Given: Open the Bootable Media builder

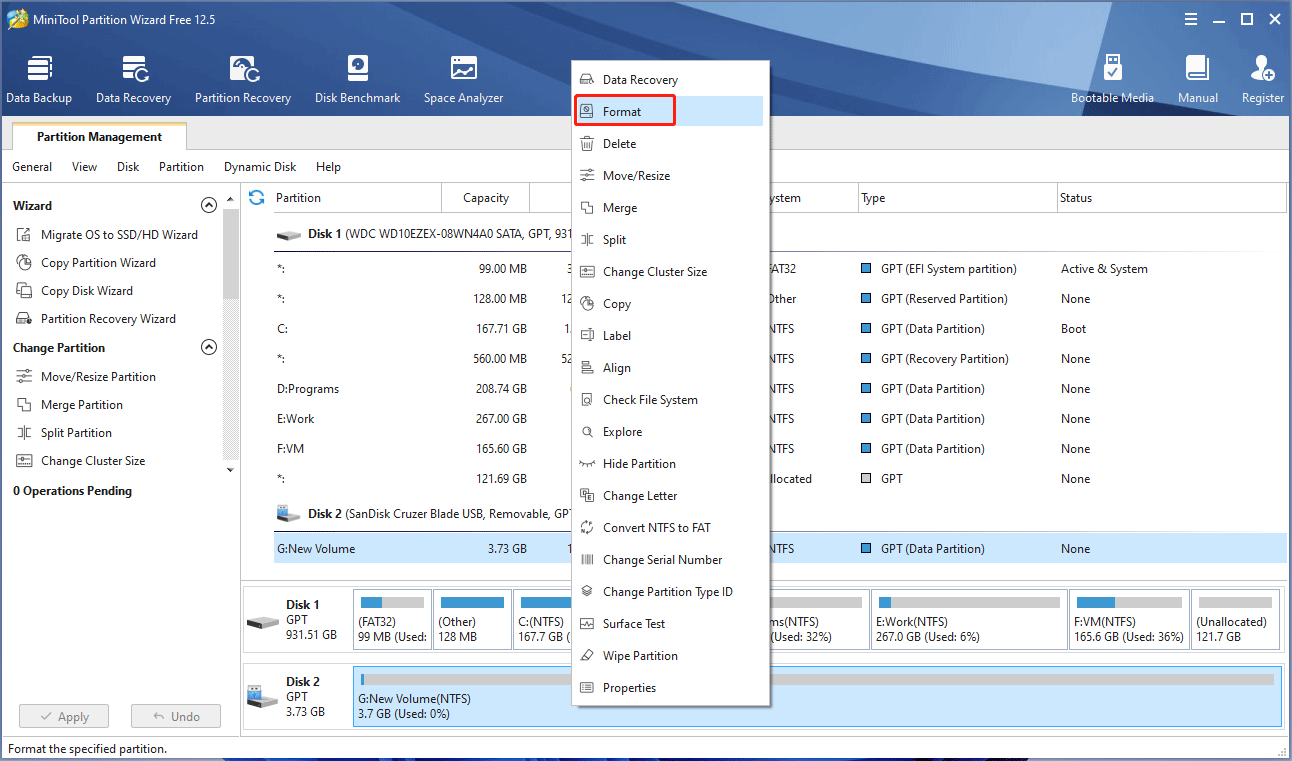Looking at the screenshot, I should (1112, 80).
